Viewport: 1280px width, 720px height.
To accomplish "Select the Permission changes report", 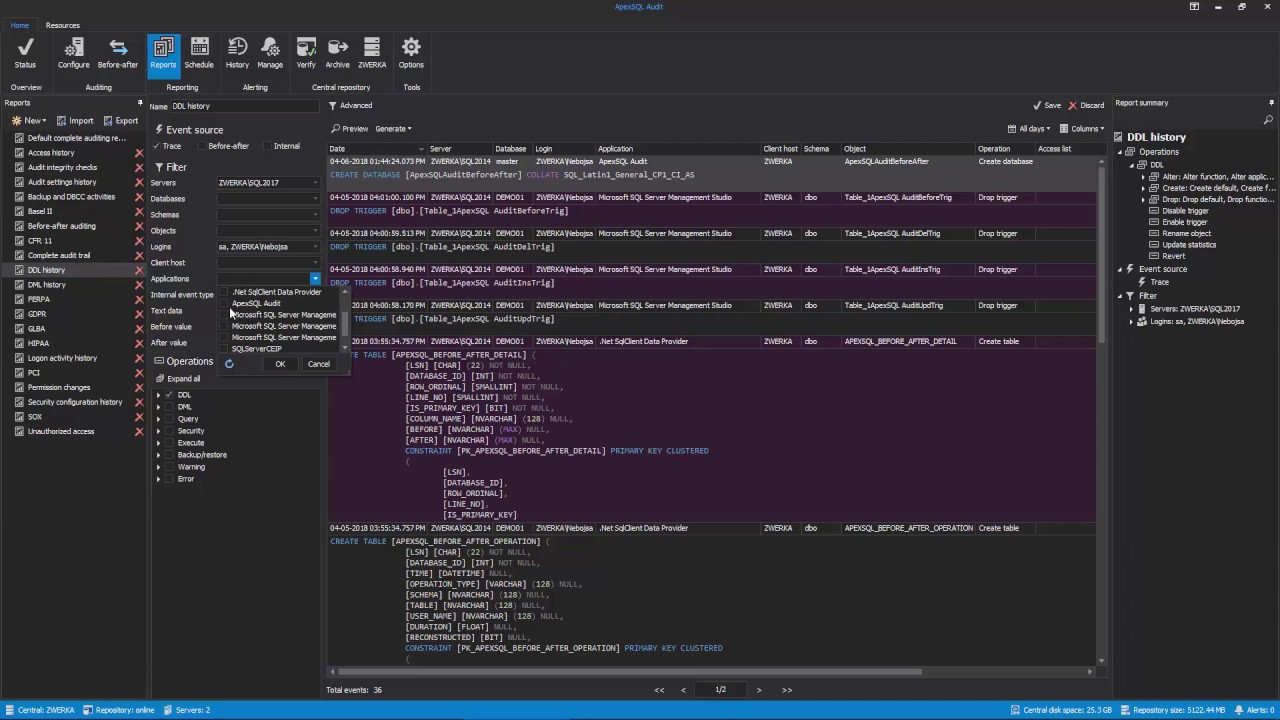I will click(x=59, y=387).
